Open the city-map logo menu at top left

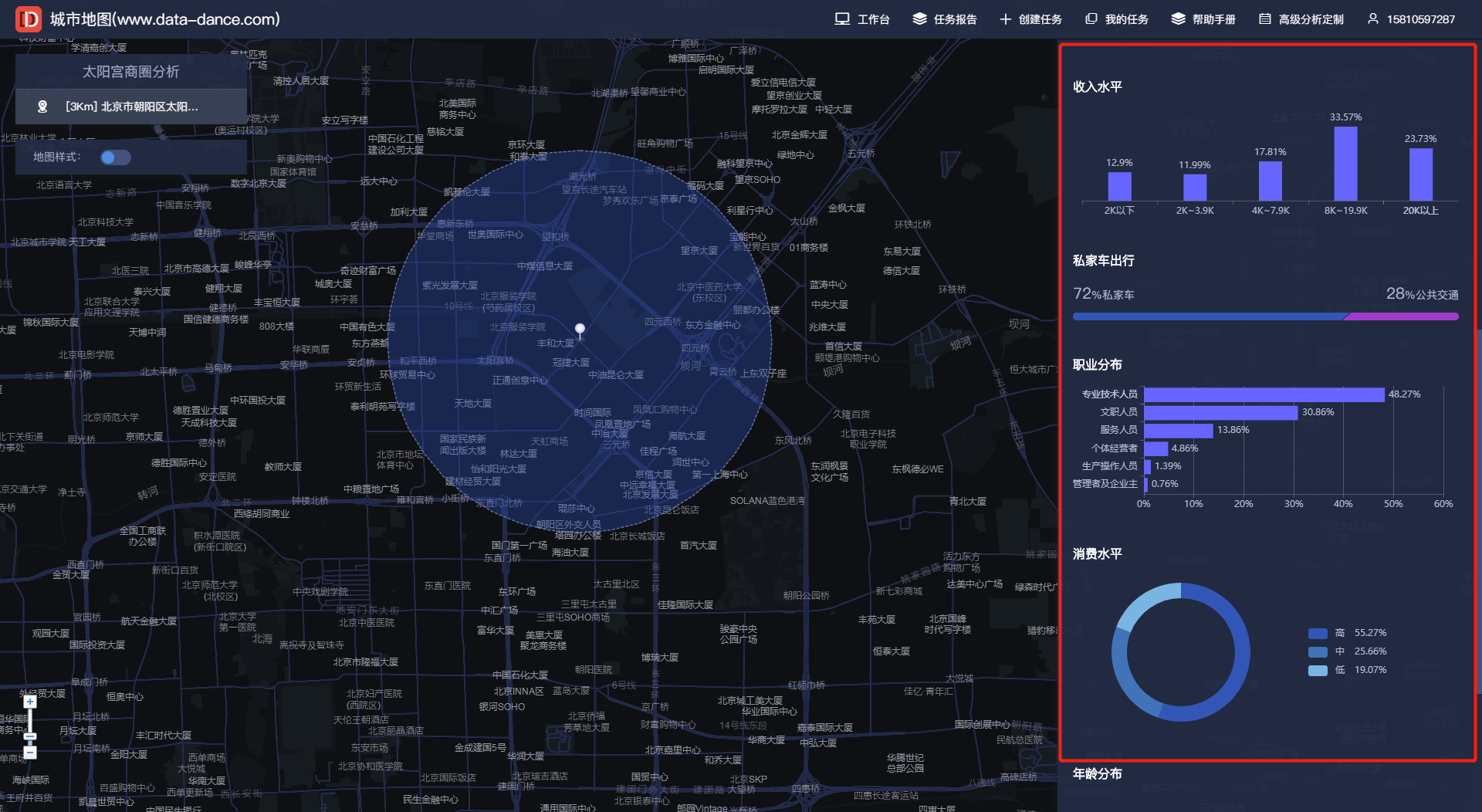coord(28,19)
